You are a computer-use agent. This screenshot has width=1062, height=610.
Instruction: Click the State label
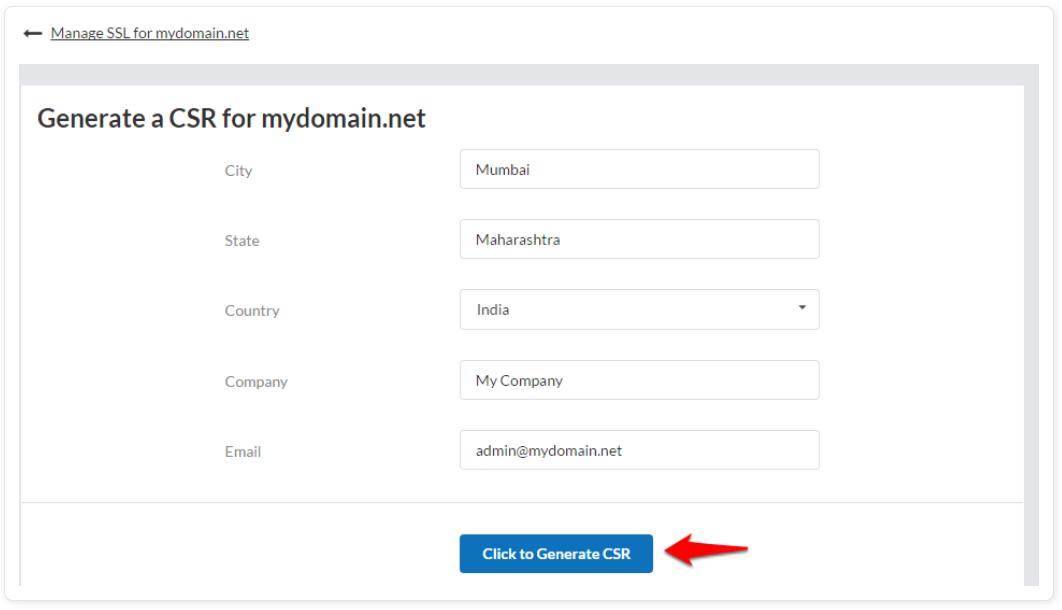[x=242, y=241]
